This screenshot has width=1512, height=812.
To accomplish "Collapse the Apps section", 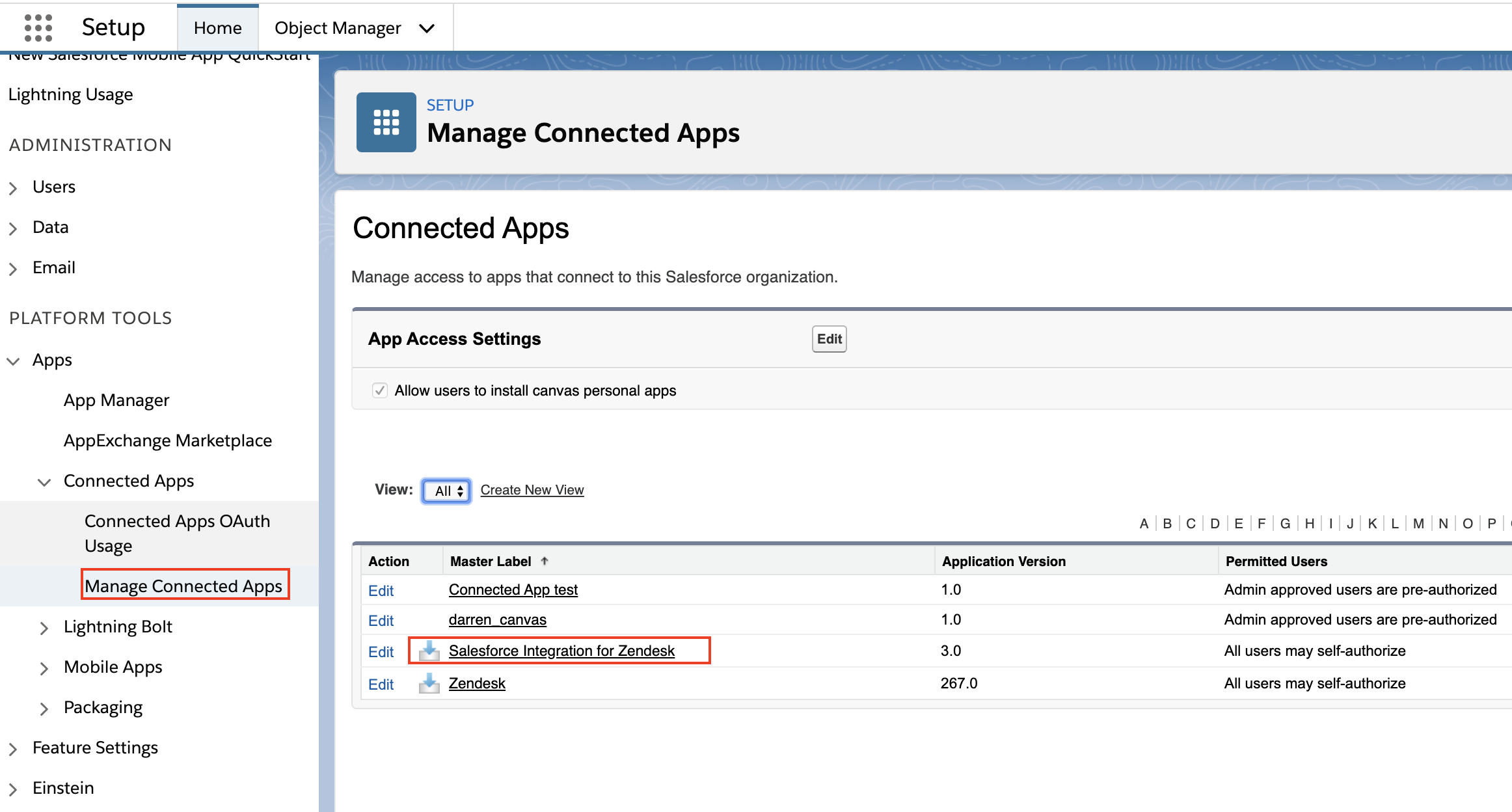I will (x=13, y=360).
